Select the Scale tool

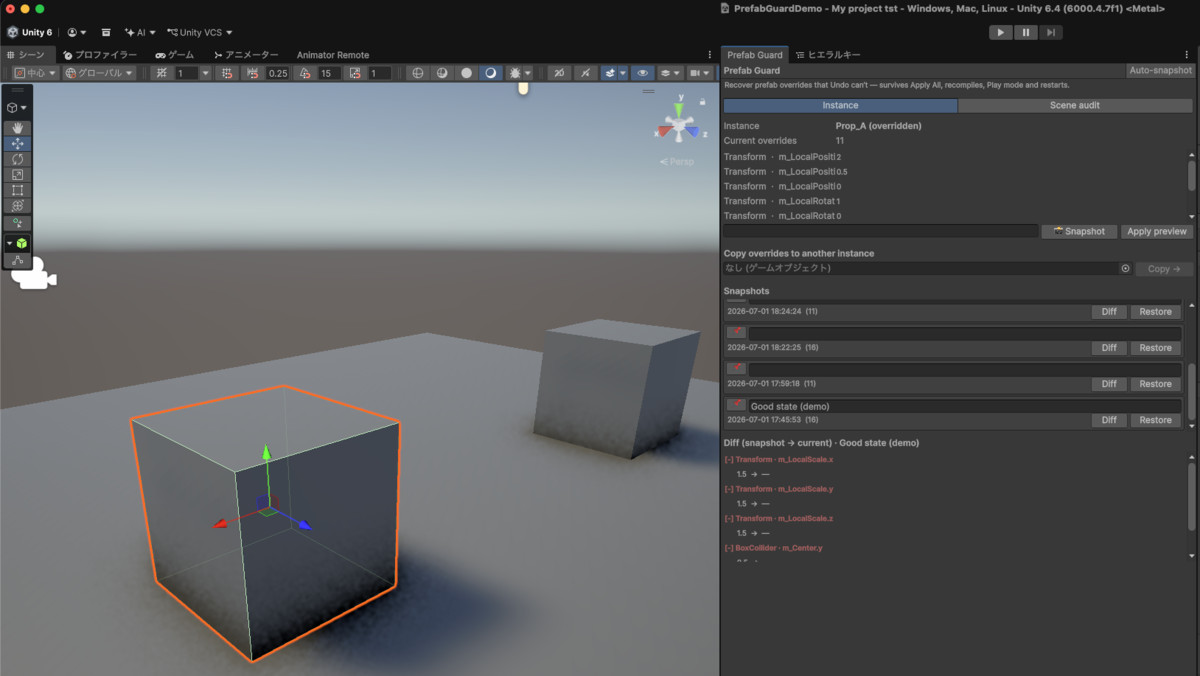[x=17, y=175]
